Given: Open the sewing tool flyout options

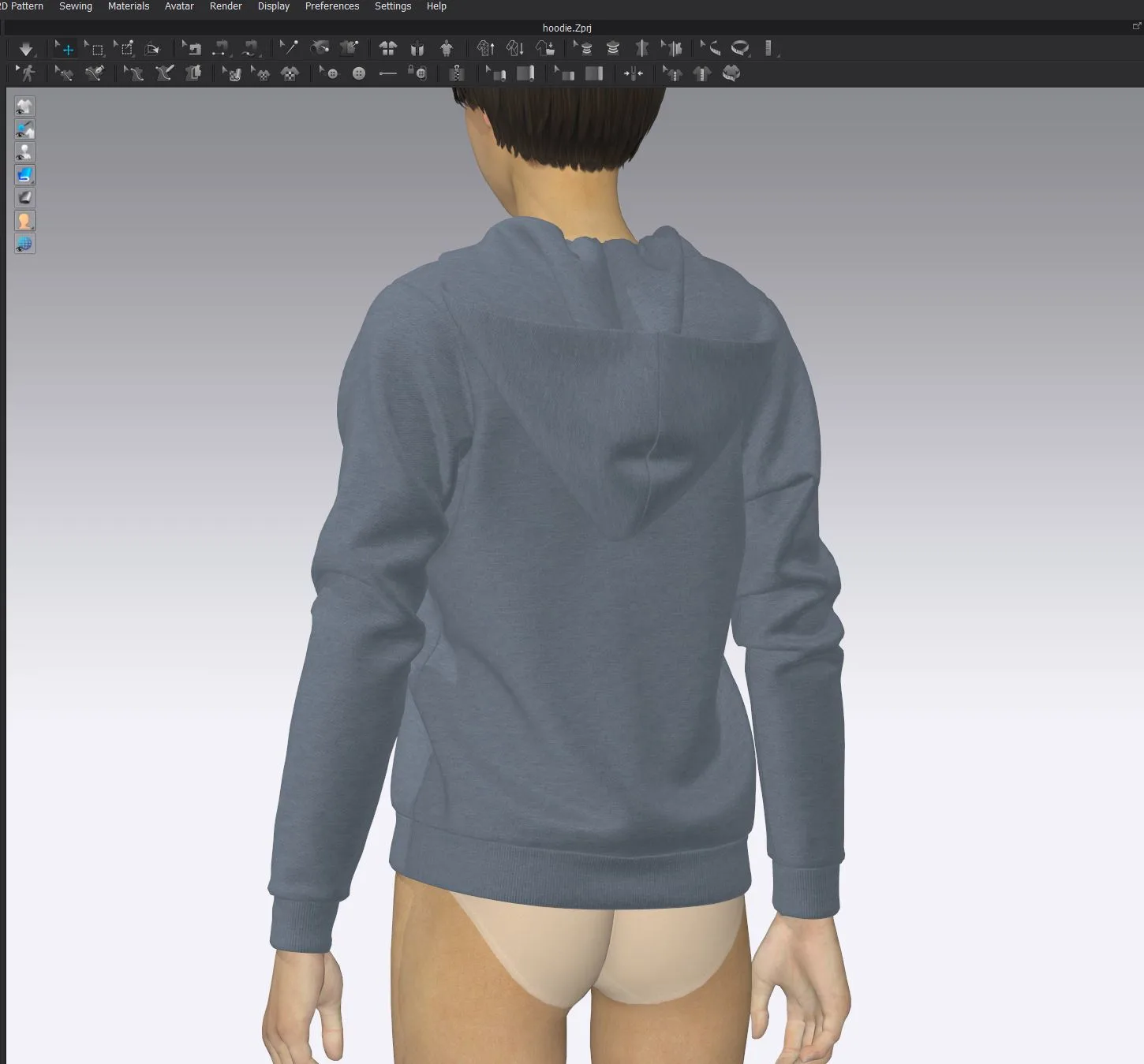Looking at the screenshot, I should [229, 57].
